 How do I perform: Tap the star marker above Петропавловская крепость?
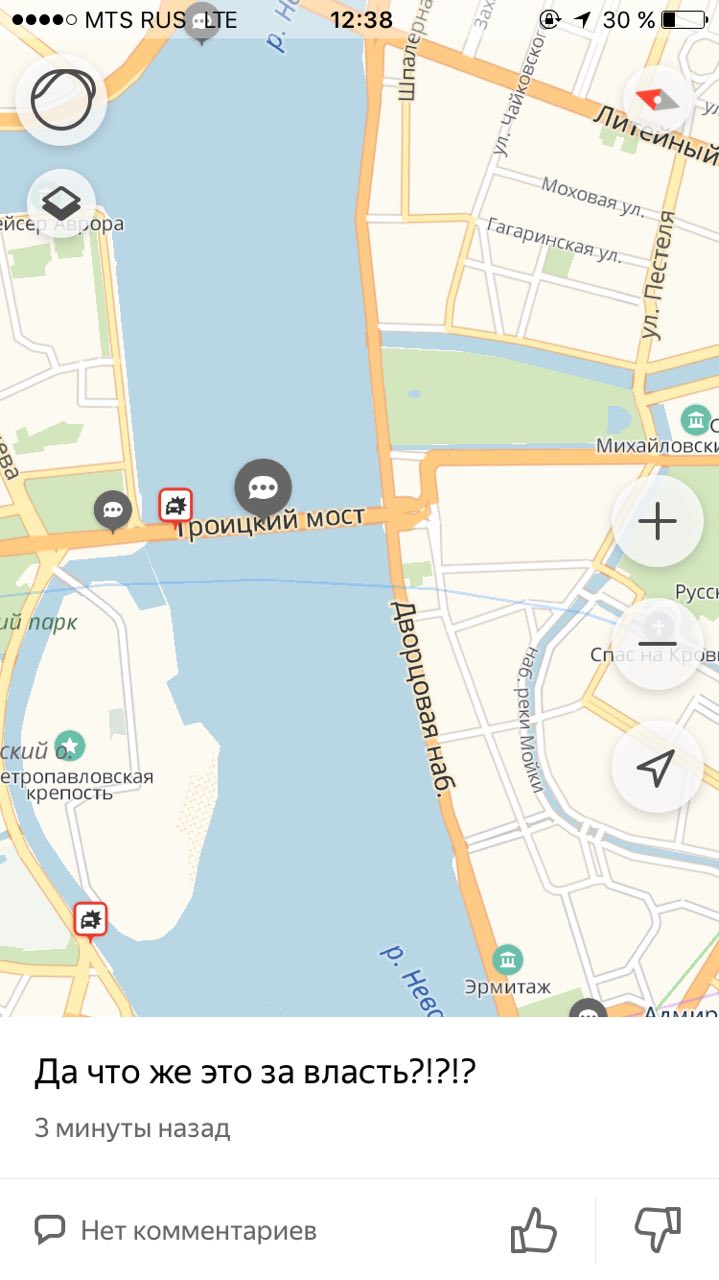click(70, 745)
